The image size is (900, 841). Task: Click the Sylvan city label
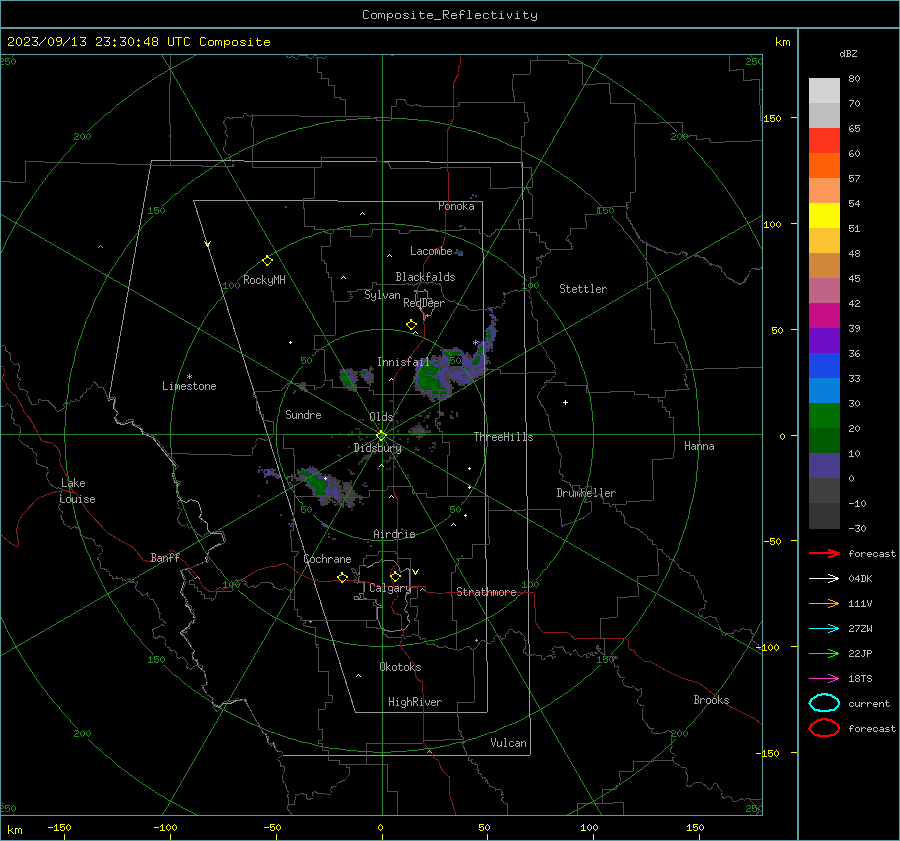coord(382,296)
